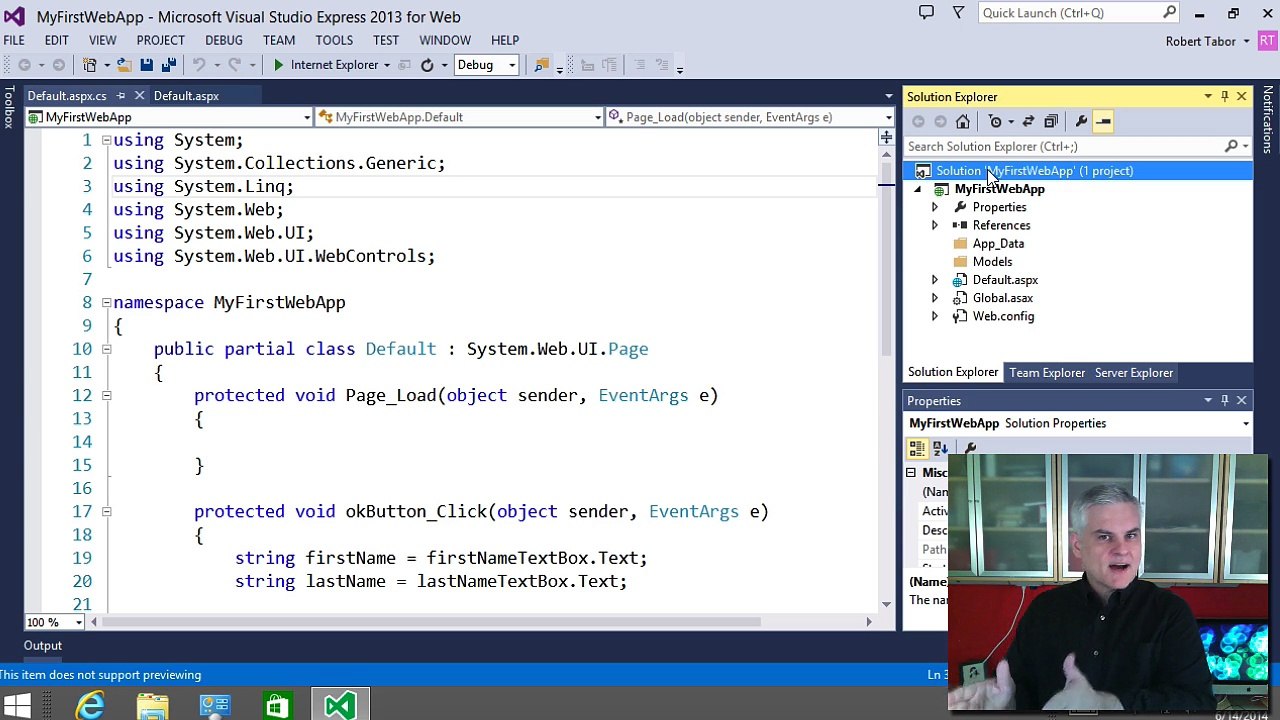The width and height of the screenshot is (1280, 720).
Task: Click the feedback speech bubble icon
Action: [x=926, y=13]
